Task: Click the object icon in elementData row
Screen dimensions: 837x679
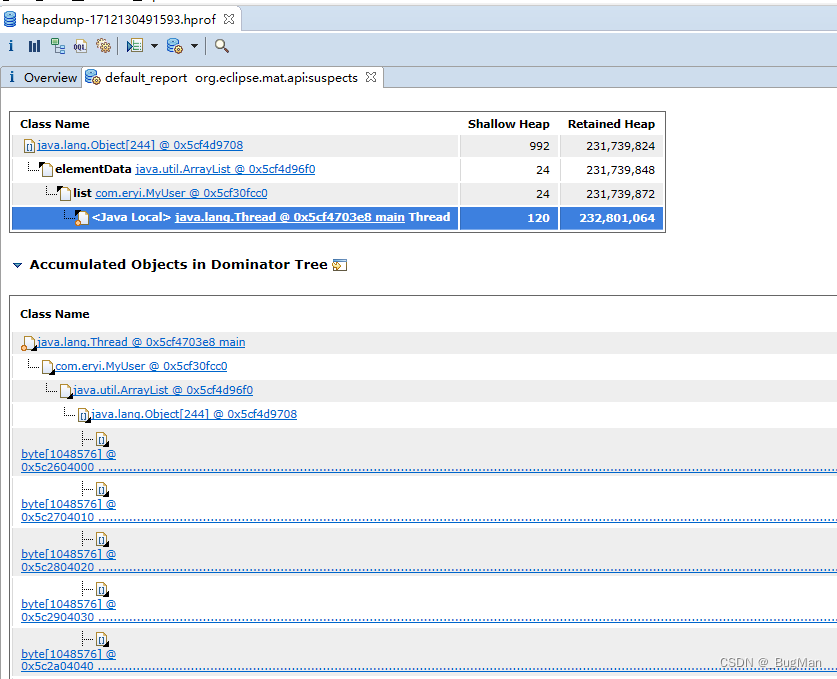Action: [46, 169]
